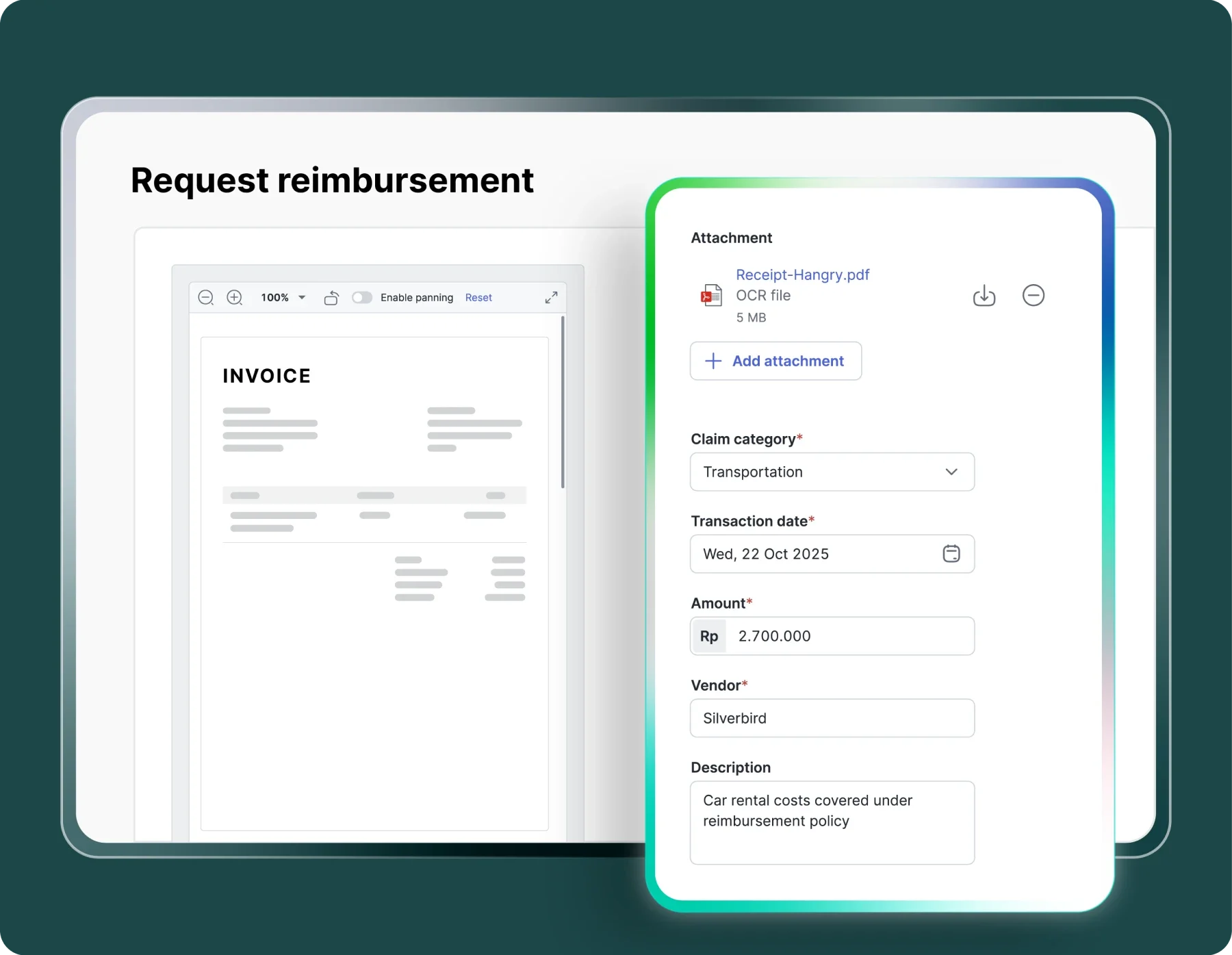Click inside the Description text area
This screenshot has width=1232, height=955.
click(x=832, y=822)
